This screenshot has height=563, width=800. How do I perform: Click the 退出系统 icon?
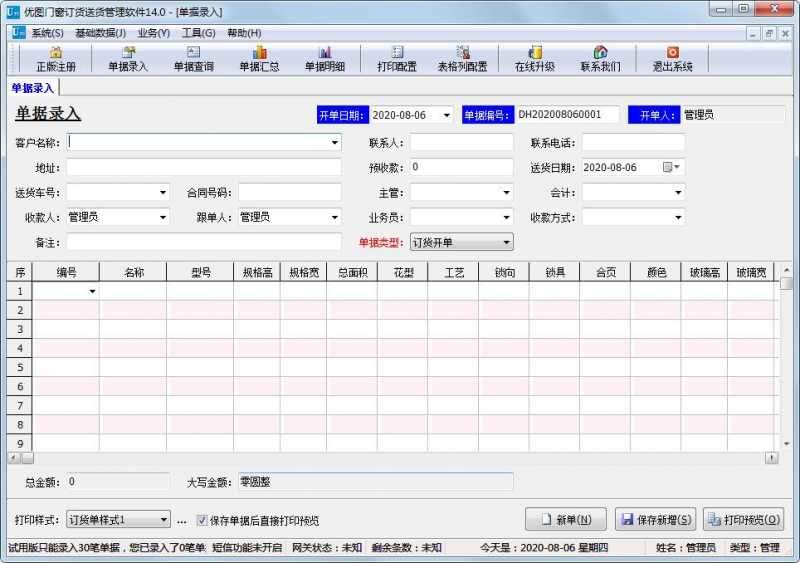672,59
